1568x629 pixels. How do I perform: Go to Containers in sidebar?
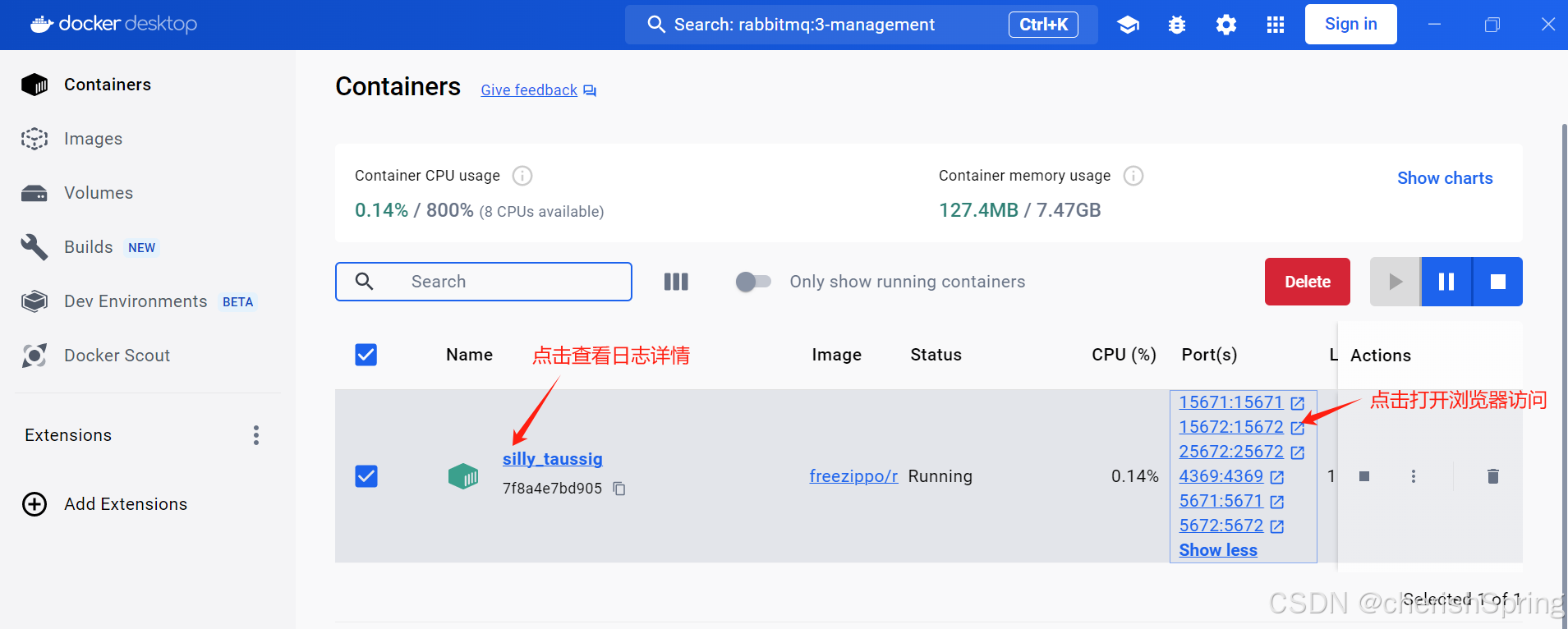pos(107,85)
